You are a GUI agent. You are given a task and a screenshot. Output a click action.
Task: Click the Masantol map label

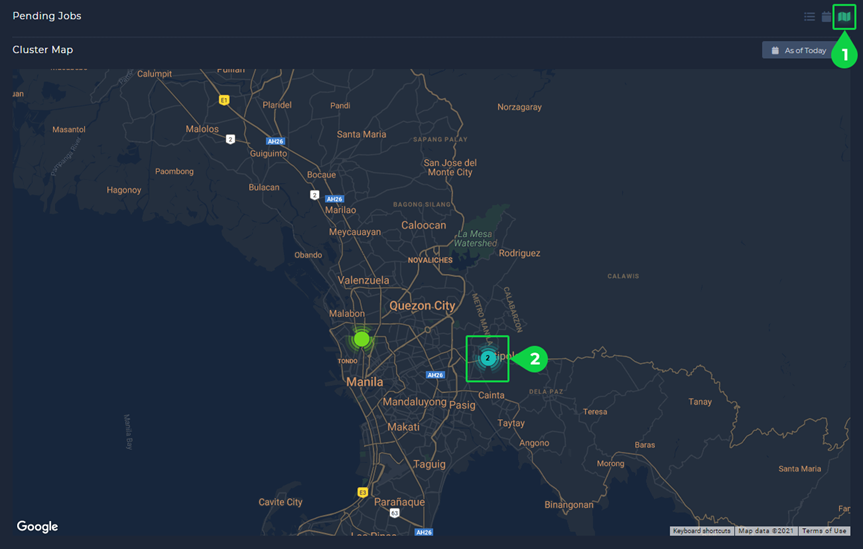69,129
